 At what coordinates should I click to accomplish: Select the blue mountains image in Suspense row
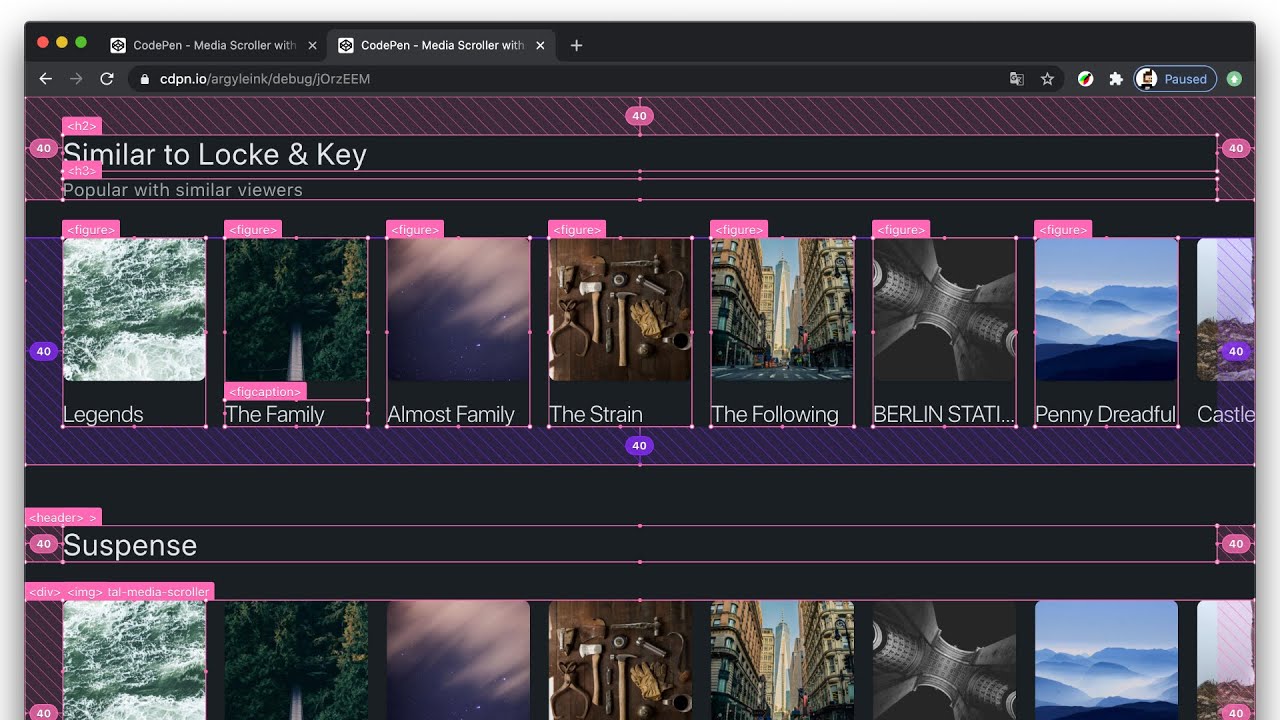click(1106, 660)
